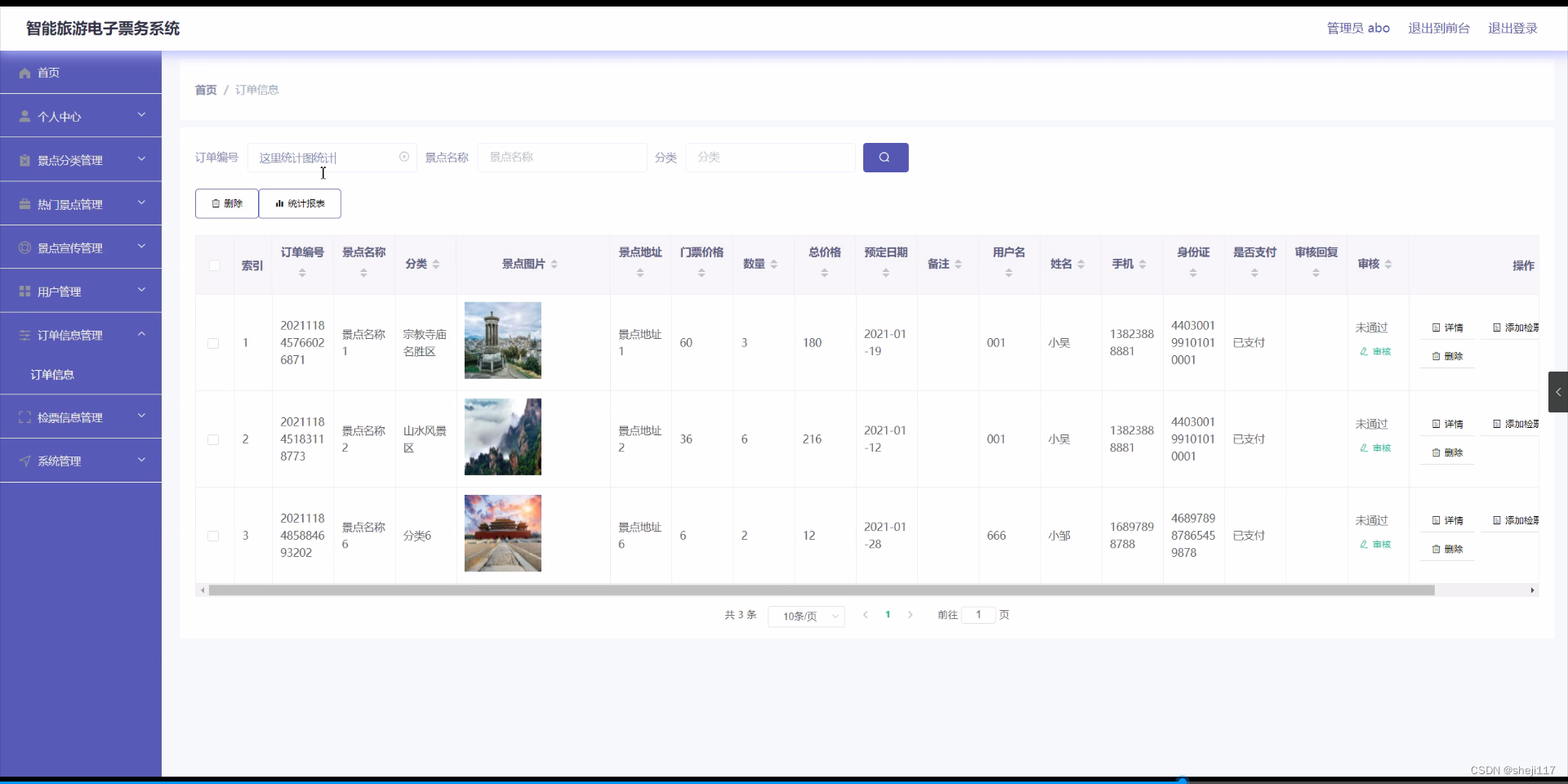Check the checkbox for order 202111845766026871

tap(213, 343)
